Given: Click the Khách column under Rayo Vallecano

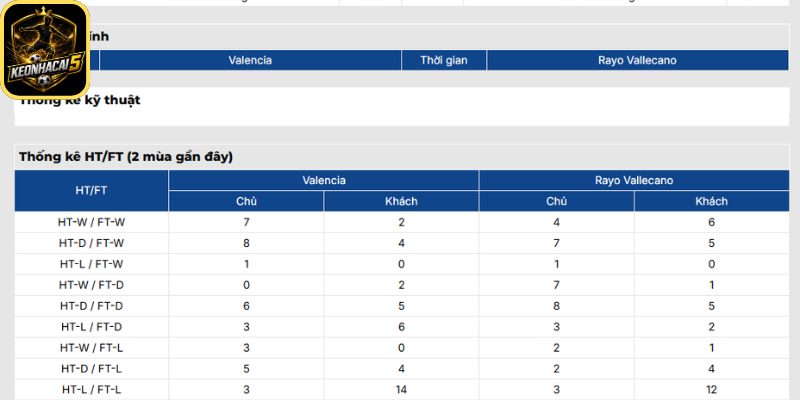Looking at the screenshot, I should pyautogui.click(x=711, y=201).
